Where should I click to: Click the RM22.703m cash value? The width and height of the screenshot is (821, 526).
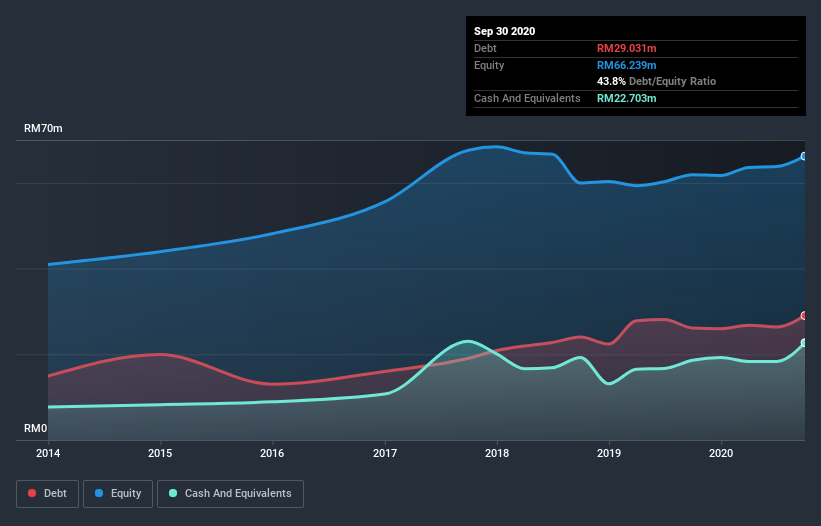[x=627, y=98]
